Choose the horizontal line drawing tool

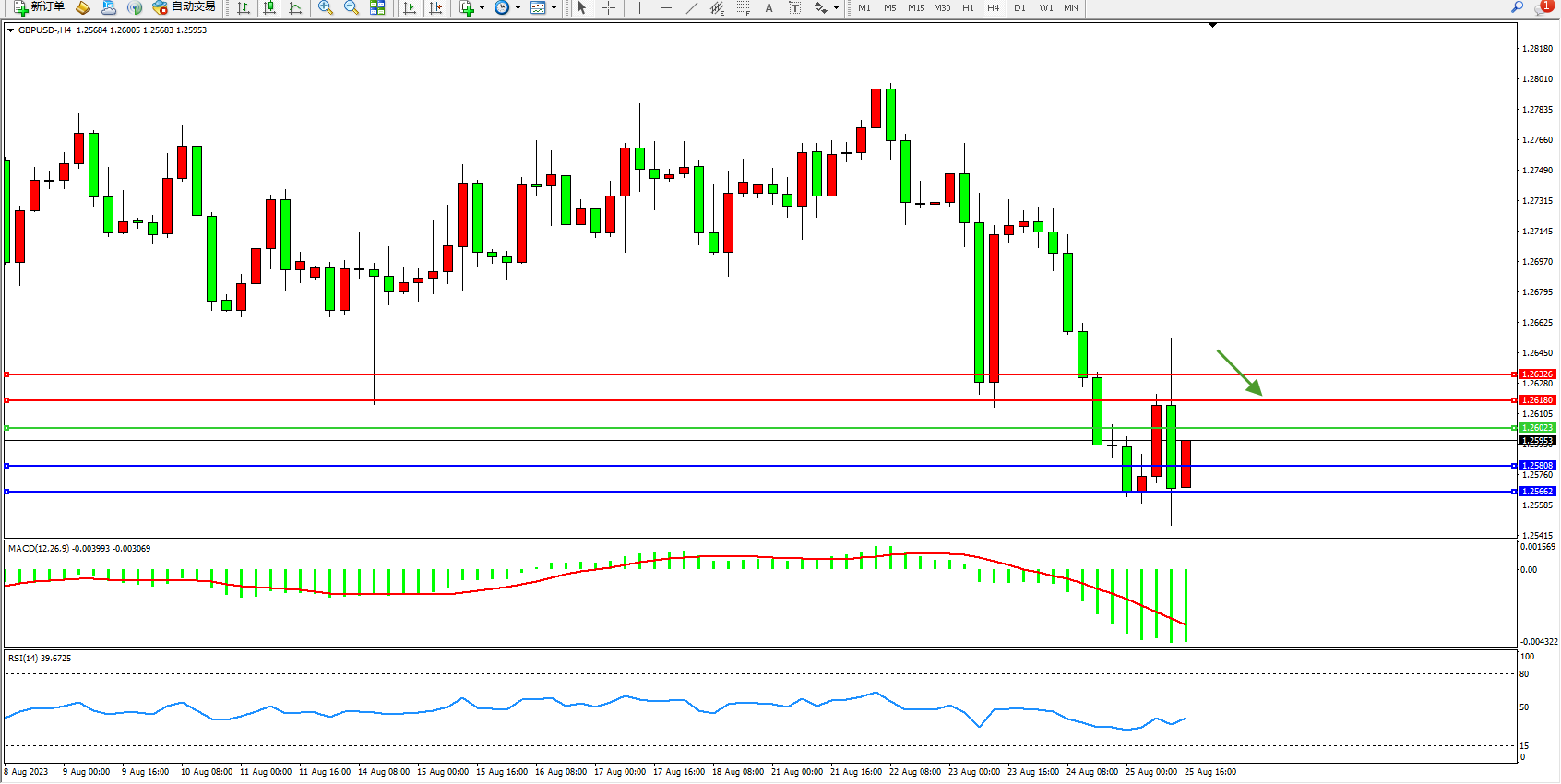pos(666,7)
